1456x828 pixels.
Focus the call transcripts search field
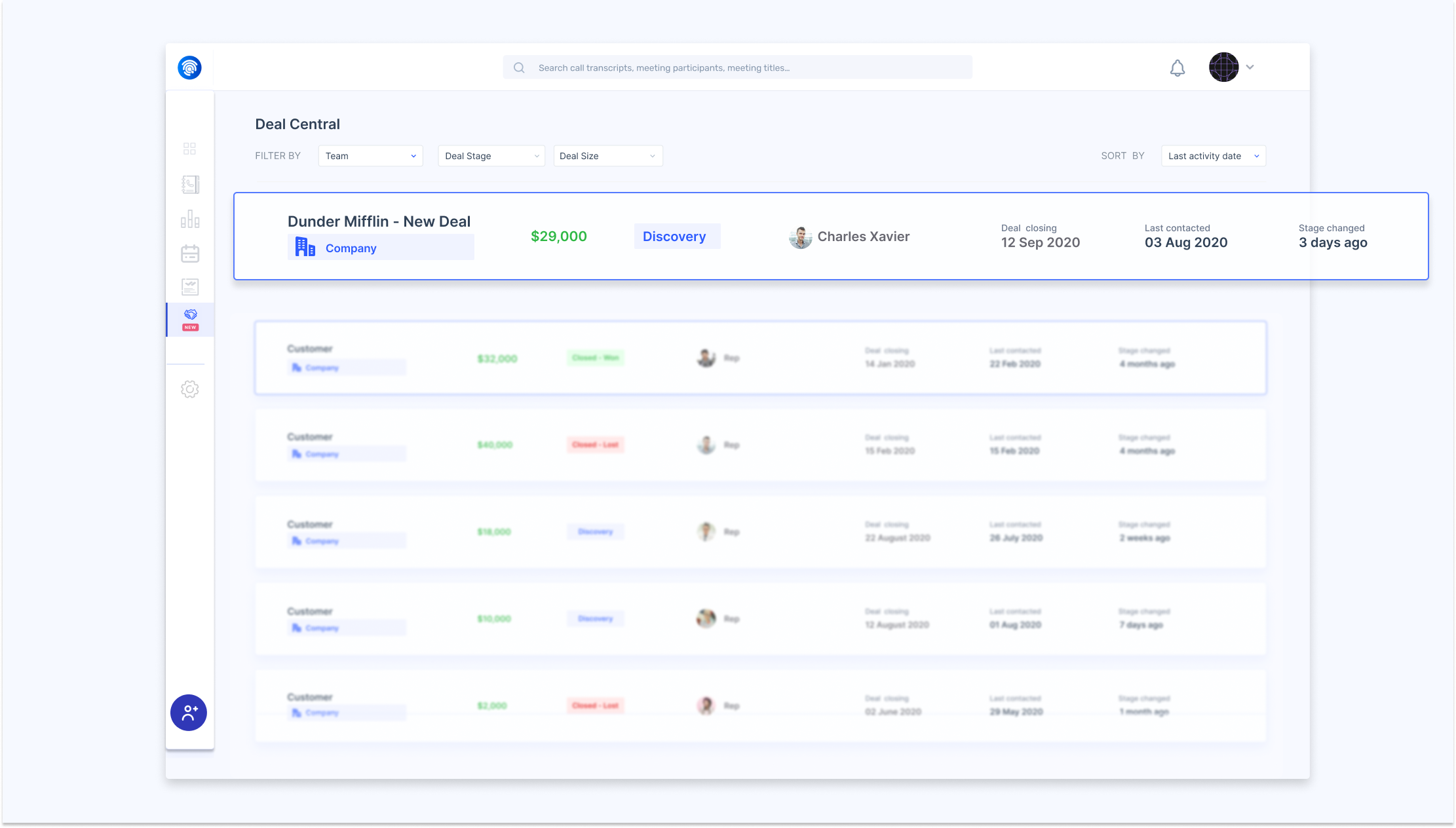click(x=737, y=67)
